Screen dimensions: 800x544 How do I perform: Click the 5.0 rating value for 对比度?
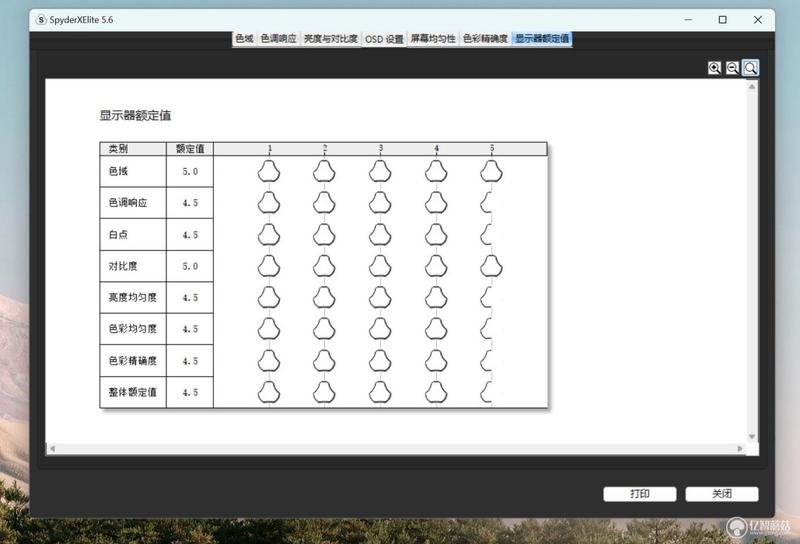pyautogui.click(x=190, y=266)
